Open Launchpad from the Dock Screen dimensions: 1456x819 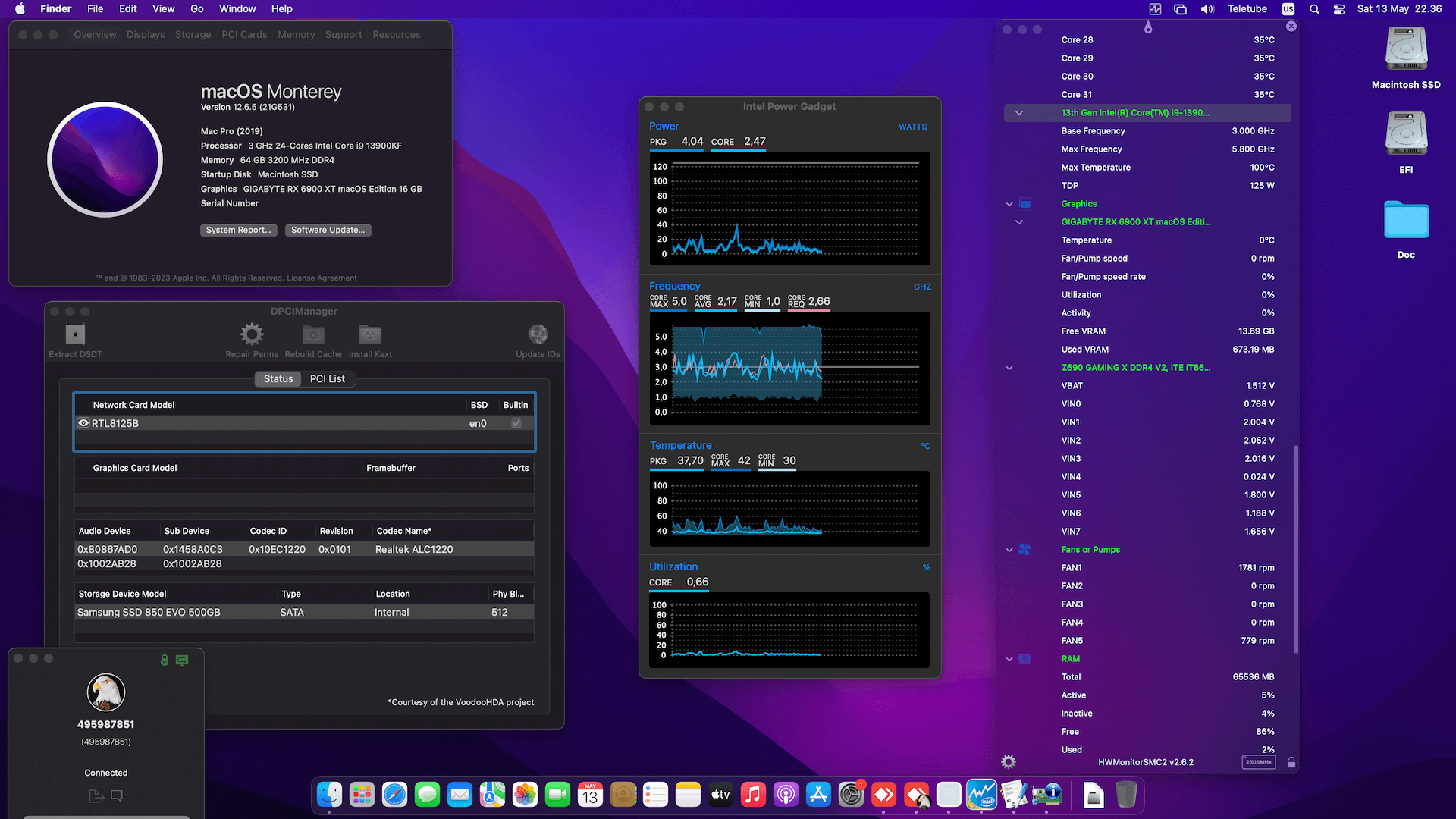point(362,795)
